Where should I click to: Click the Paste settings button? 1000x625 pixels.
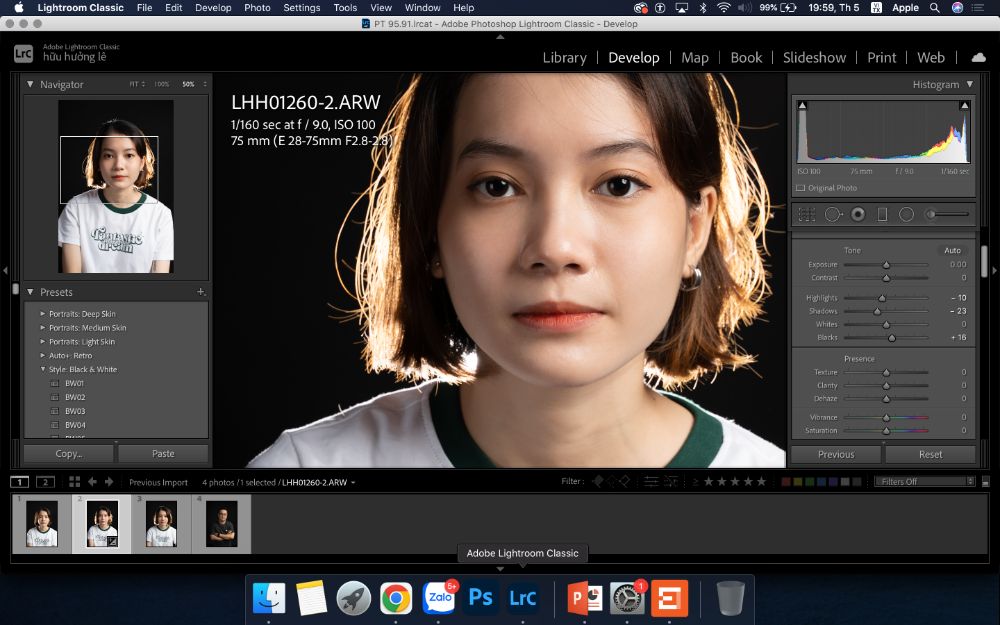[163, 453]
